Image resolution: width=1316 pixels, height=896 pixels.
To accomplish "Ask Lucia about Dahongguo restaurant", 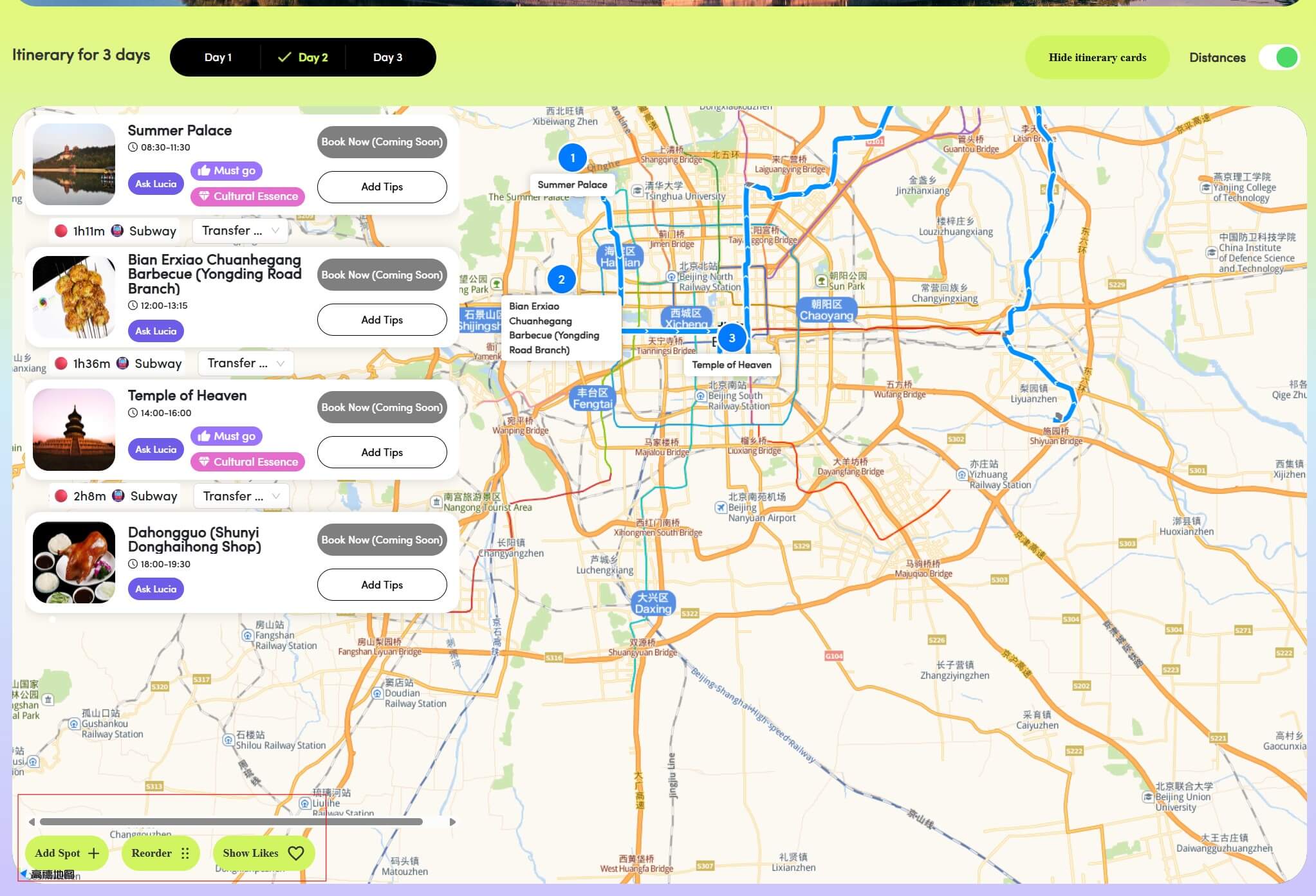I will pyautogui.click(x=156, y=589).
